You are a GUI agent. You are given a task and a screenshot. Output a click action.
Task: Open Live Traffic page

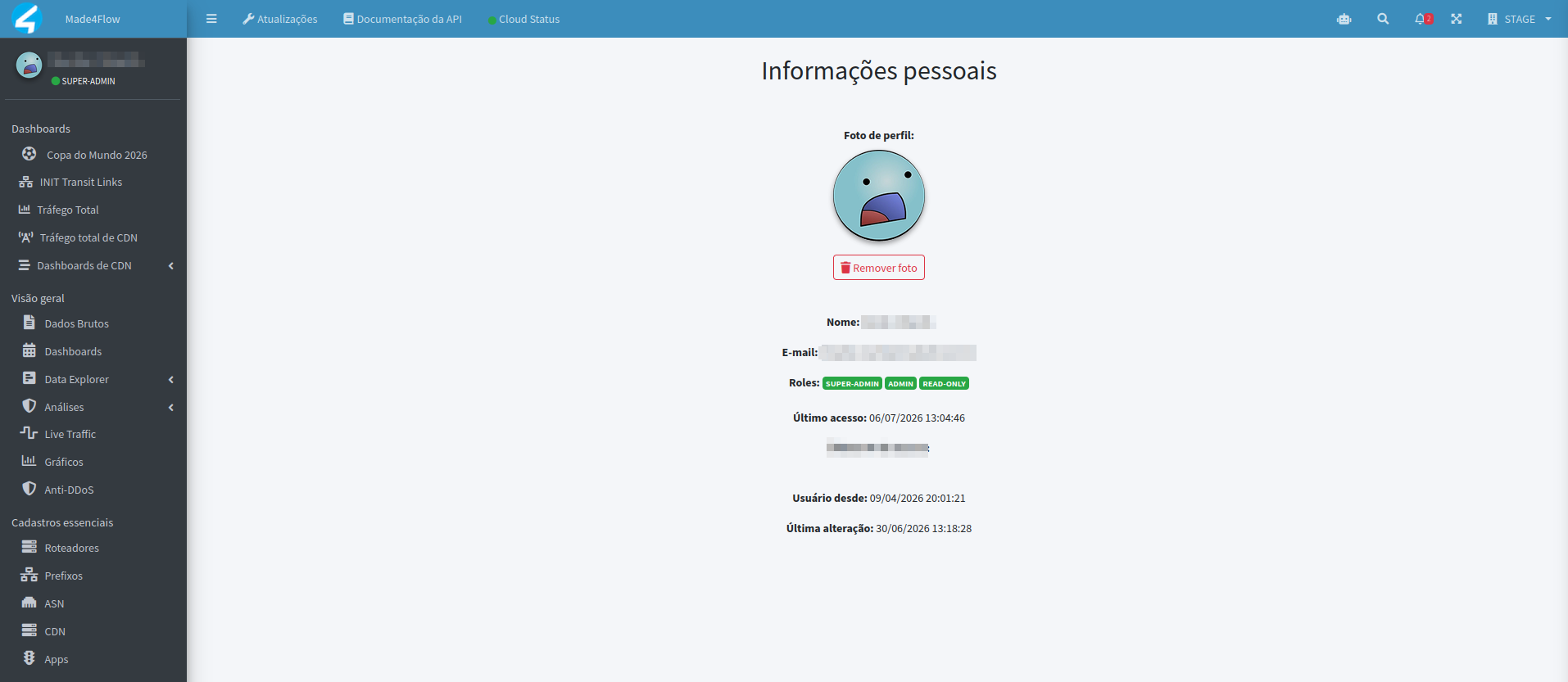70,434
